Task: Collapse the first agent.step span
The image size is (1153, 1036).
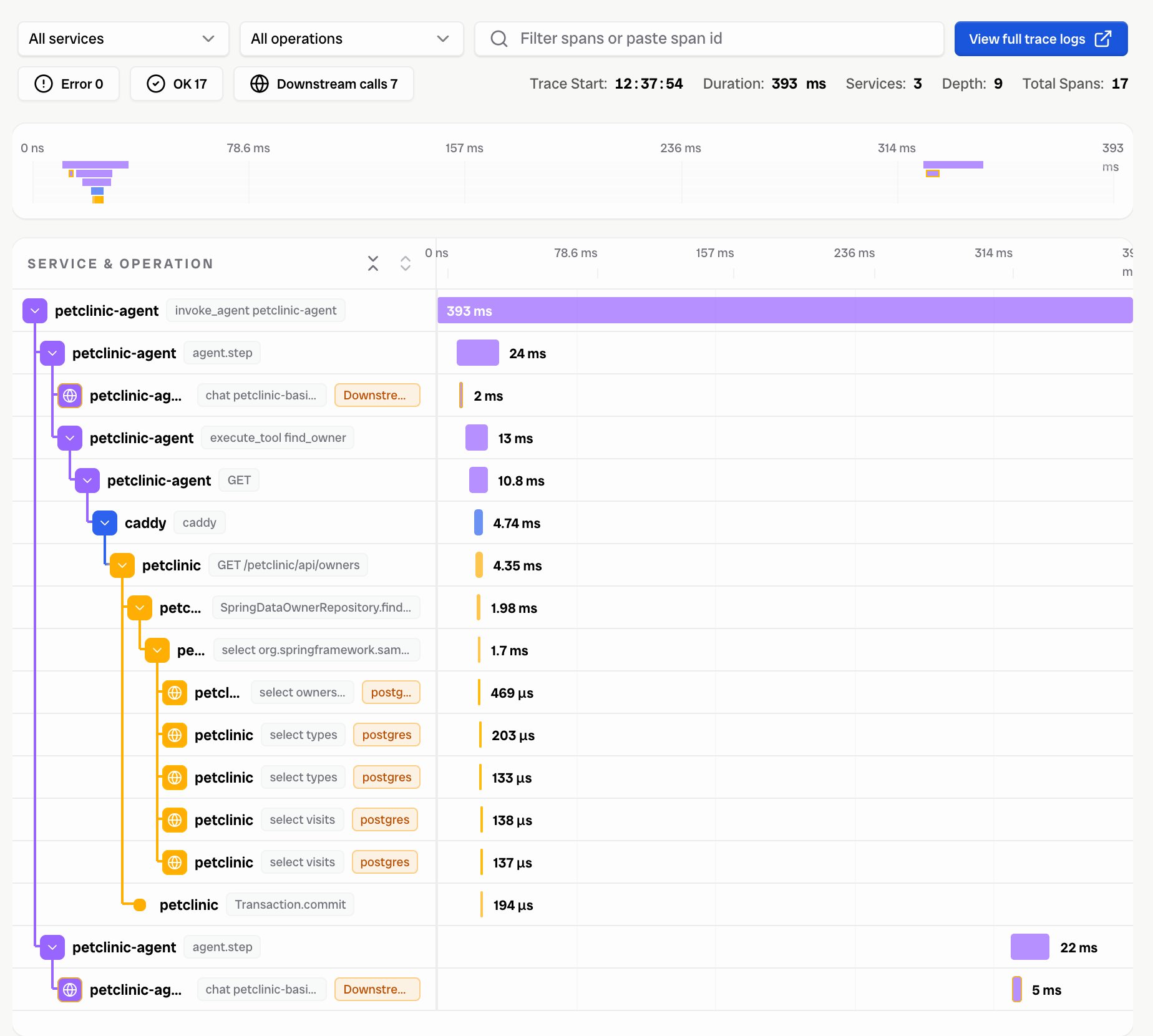Action: pyautogui.click(x=52, y=353)
